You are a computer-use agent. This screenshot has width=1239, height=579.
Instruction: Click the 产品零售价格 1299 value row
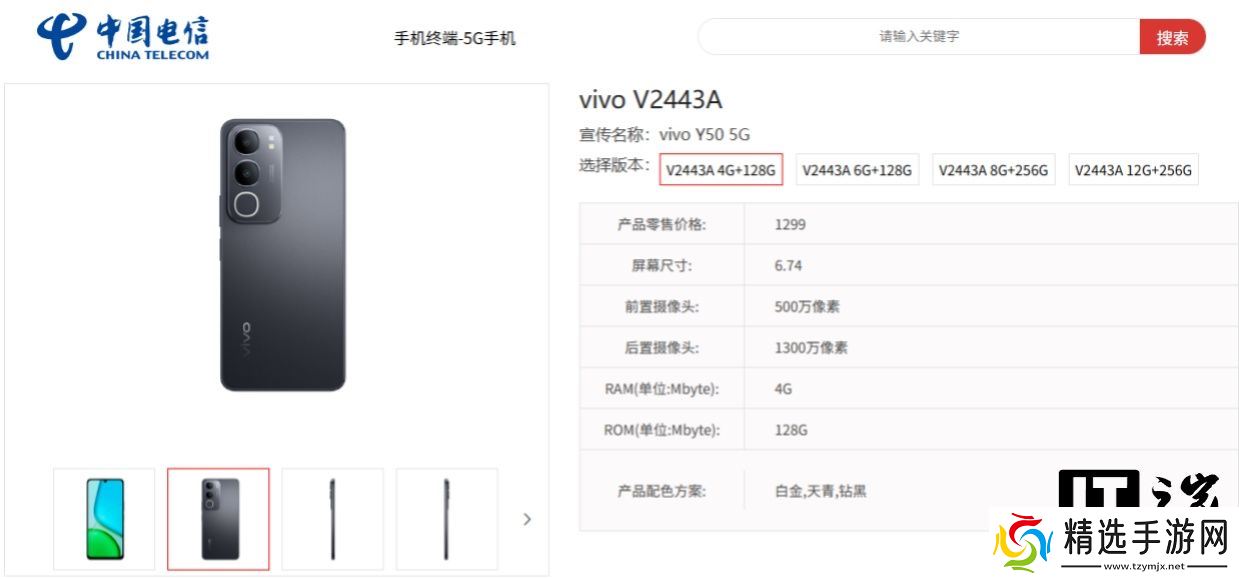[908, 224]
